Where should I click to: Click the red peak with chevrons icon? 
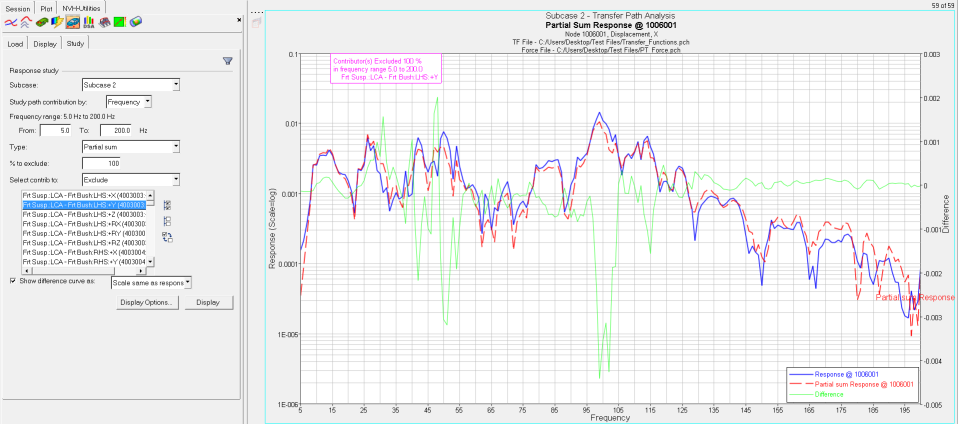(26, 23)
